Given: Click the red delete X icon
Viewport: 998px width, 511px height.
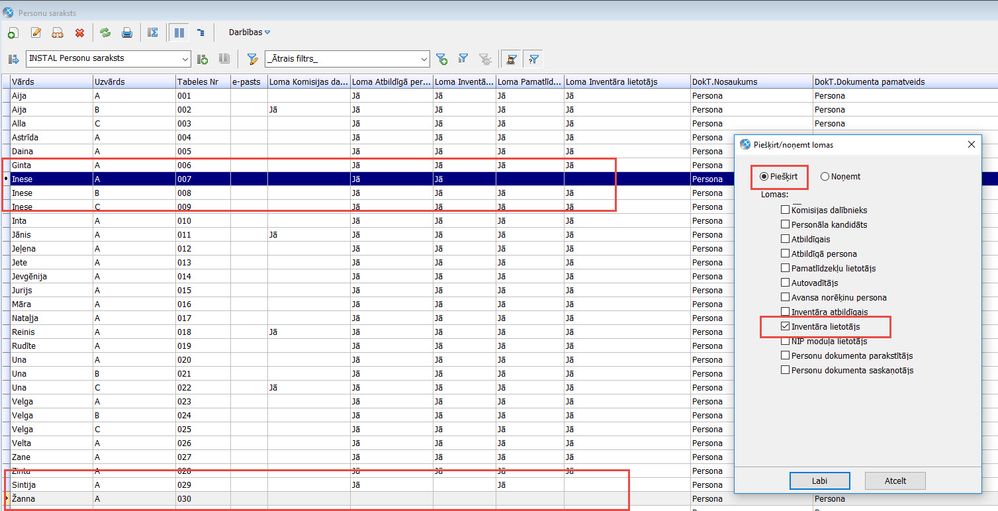Looking at the screenshot, I should (x=80, y=32).
